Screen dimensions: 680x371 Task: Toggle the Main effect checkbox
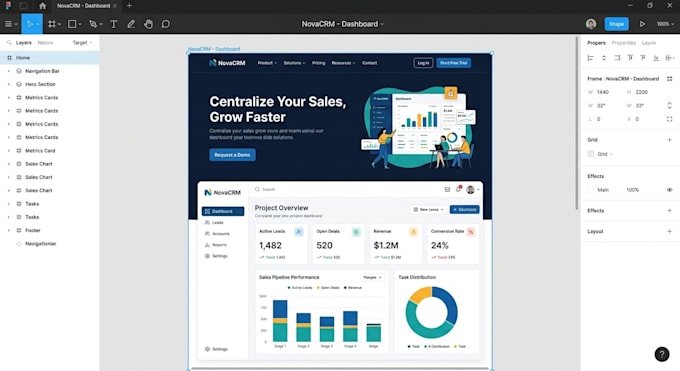591,190
